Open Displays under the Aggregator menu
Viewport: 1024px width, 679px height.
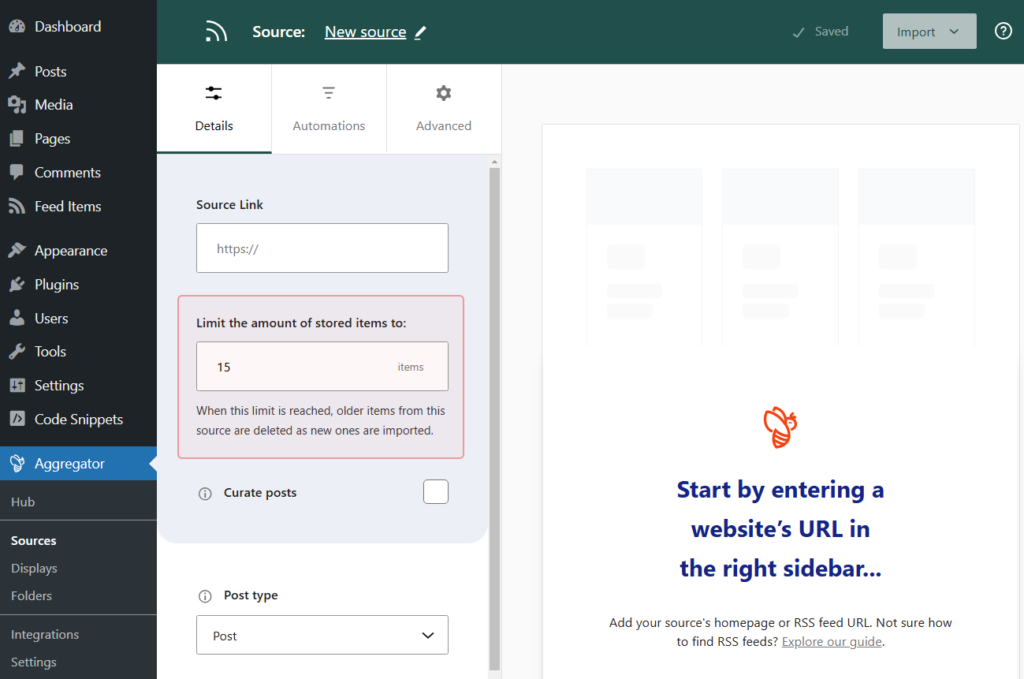coord(34,568)
